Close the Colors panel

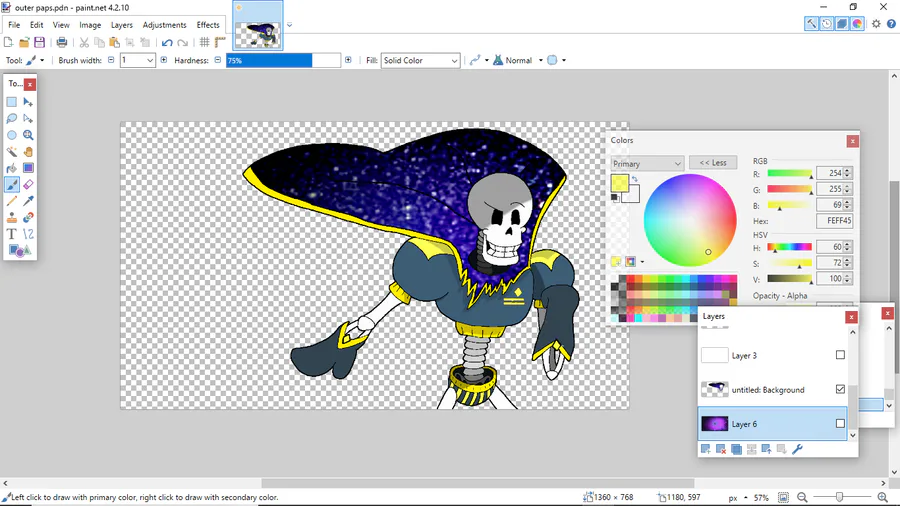tap(852, 141)
